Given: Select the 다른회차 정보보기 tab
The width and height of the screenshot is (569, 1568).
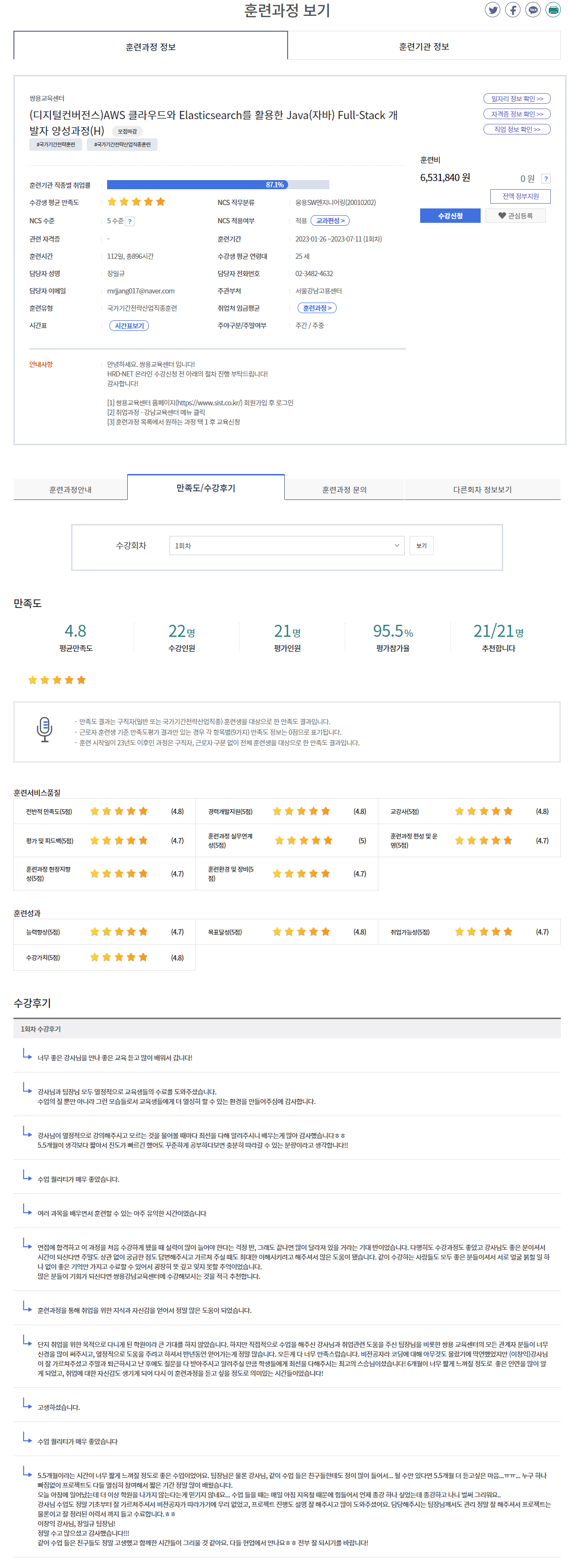Looking at the screenshot, I should (482, 489).
